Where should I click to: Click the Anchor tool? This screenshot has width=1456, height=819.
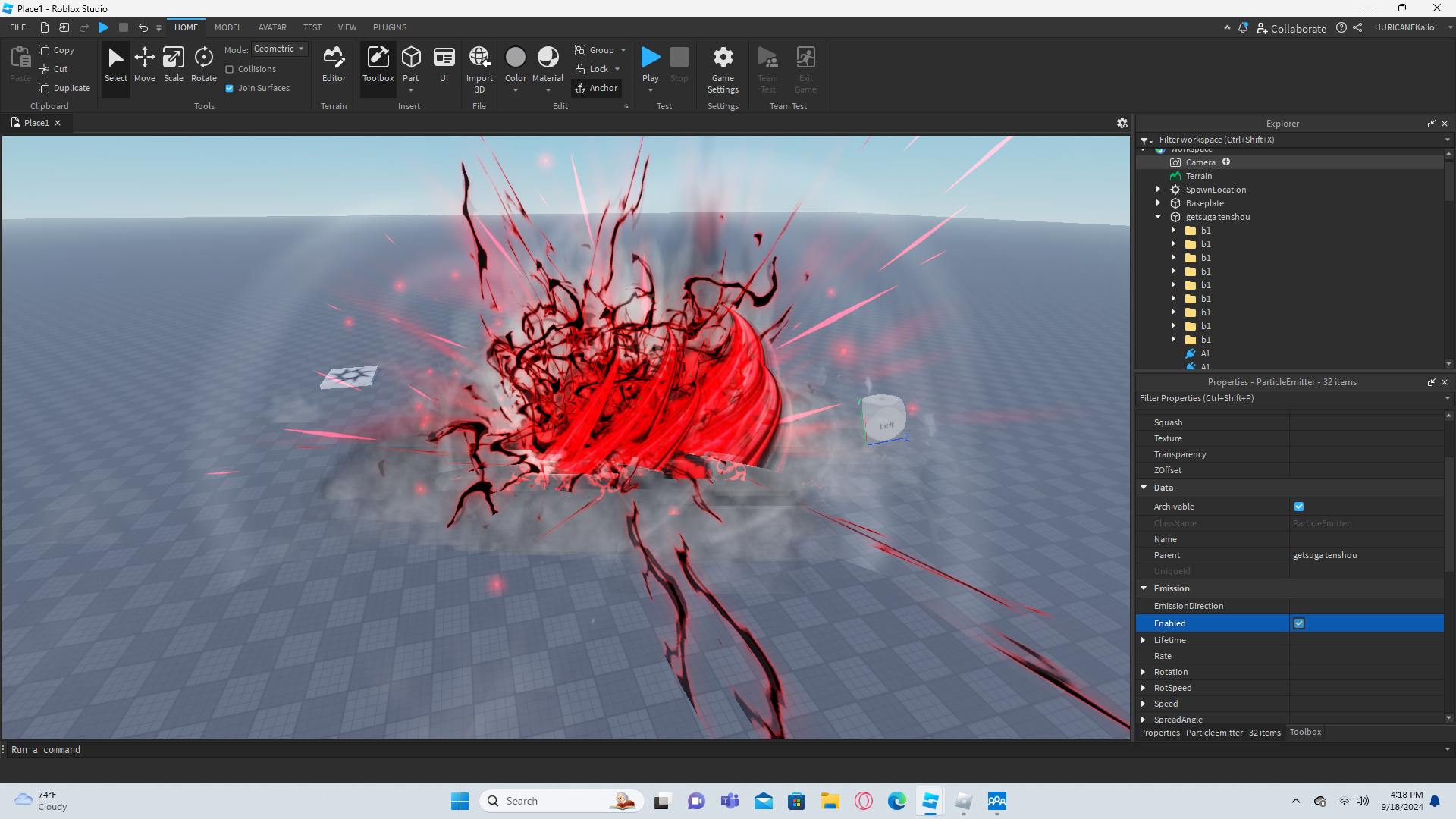click(x=596, y=88)
